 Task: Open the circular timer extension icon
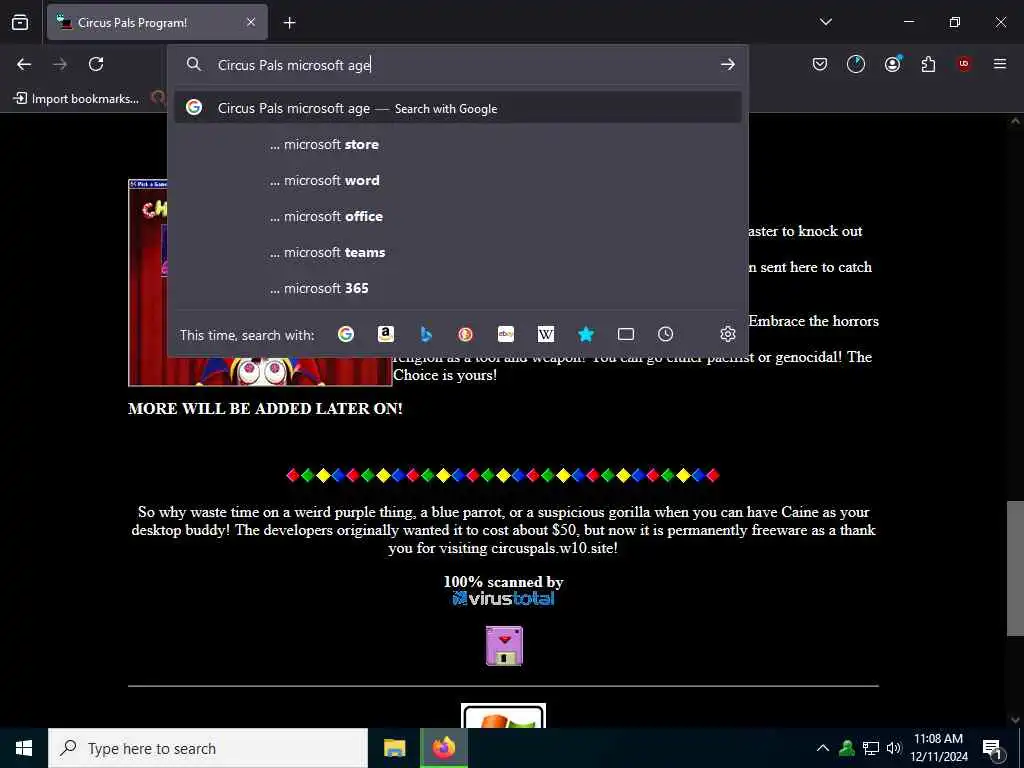point(856,64)
